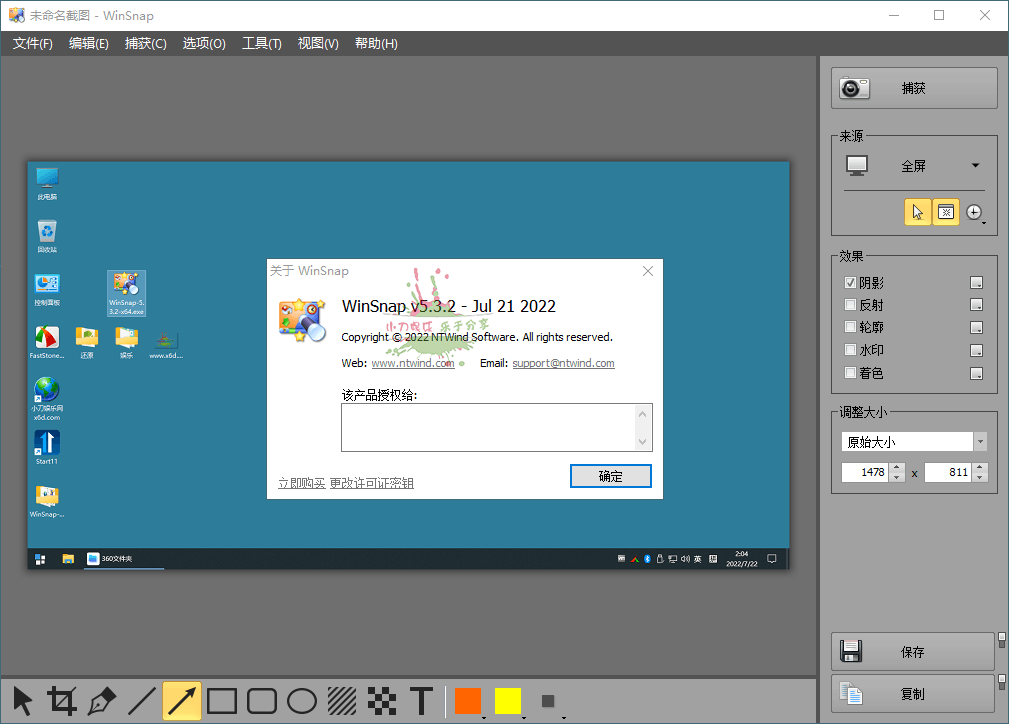Image resolution: width=1009 pixels, height=724 pixels.
Task: Follow the www.ntwind.com link
Action: [414, 362]
